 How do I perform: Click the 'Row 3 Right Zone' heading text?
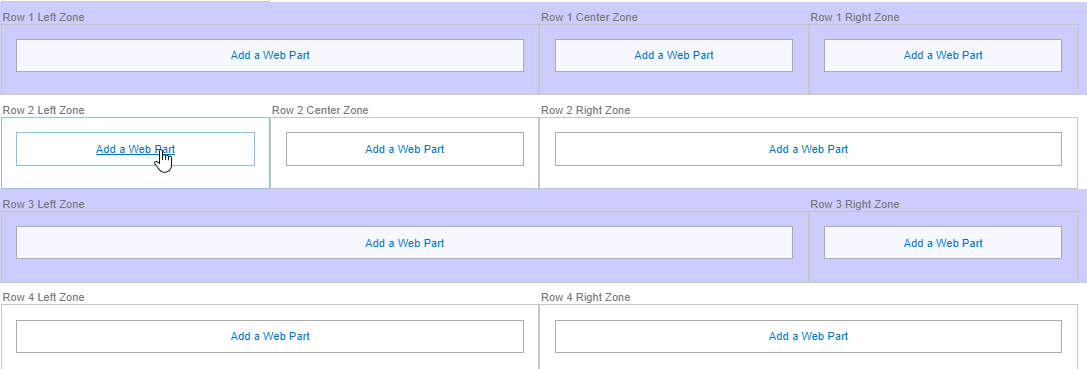tap(855, 204)
